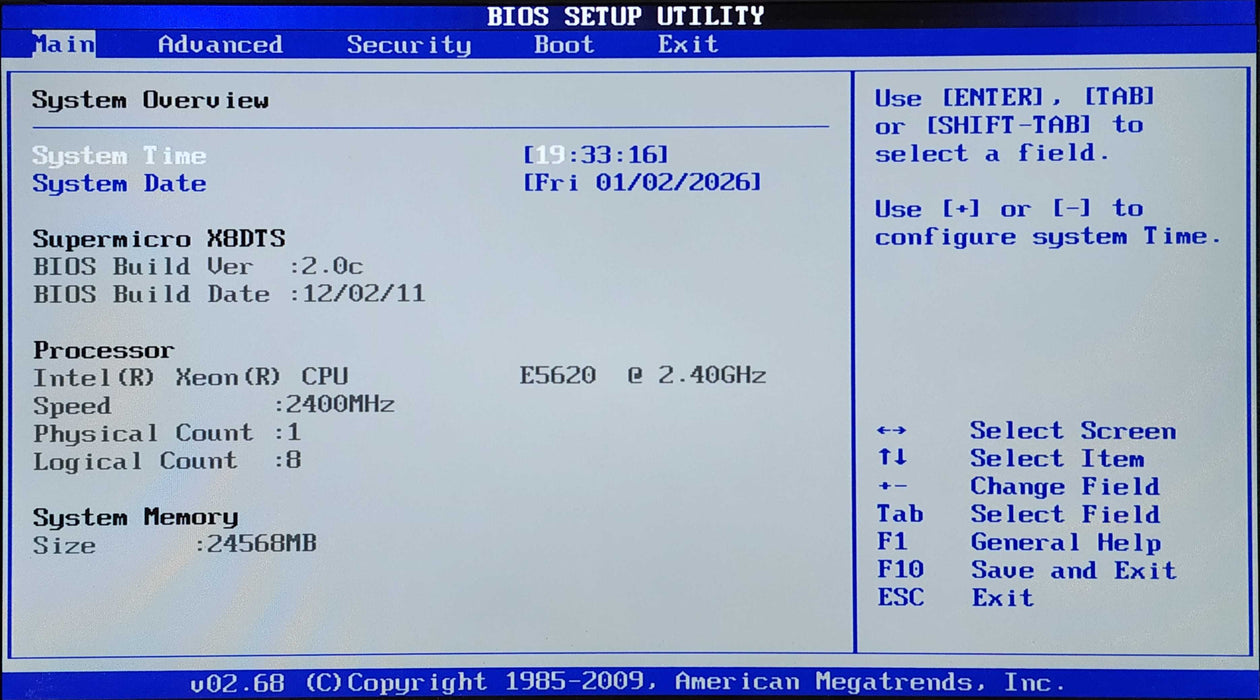Click the left-right arrows Select Screen icon
This screenshot has width=1260, height=700.
(x=891, y=431)
